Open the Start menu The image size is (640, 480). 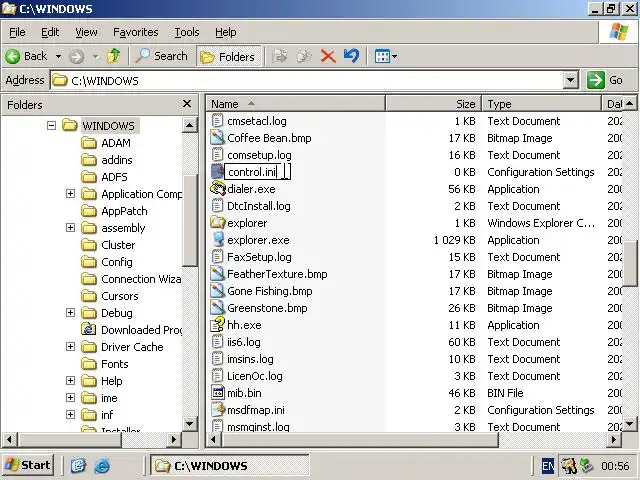pyautogui.click(x=28, y=465)
